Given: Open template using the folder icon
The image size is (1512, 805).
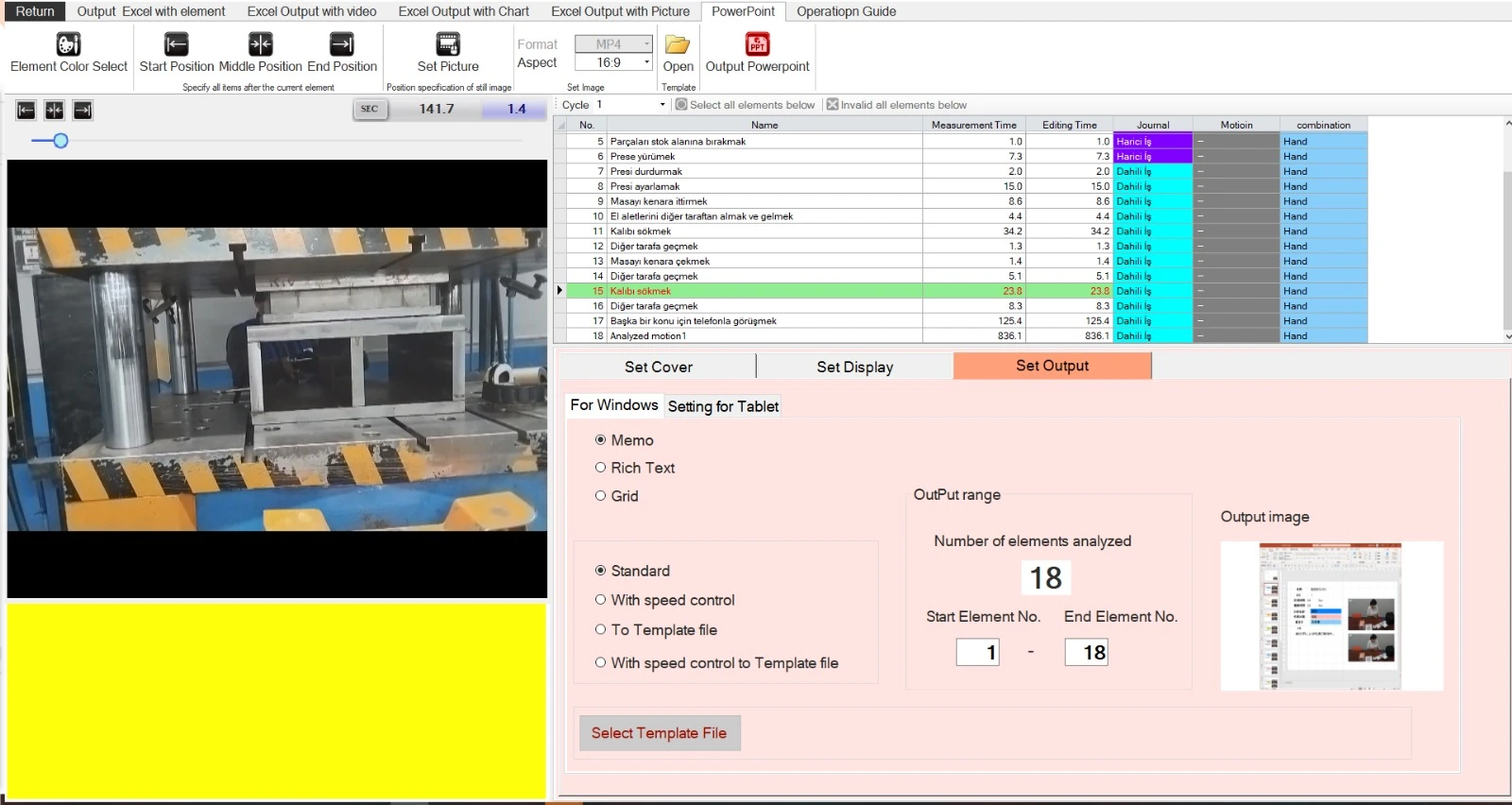Looking at the screenshot, I should pyautogui.click(x=678, y=44).
